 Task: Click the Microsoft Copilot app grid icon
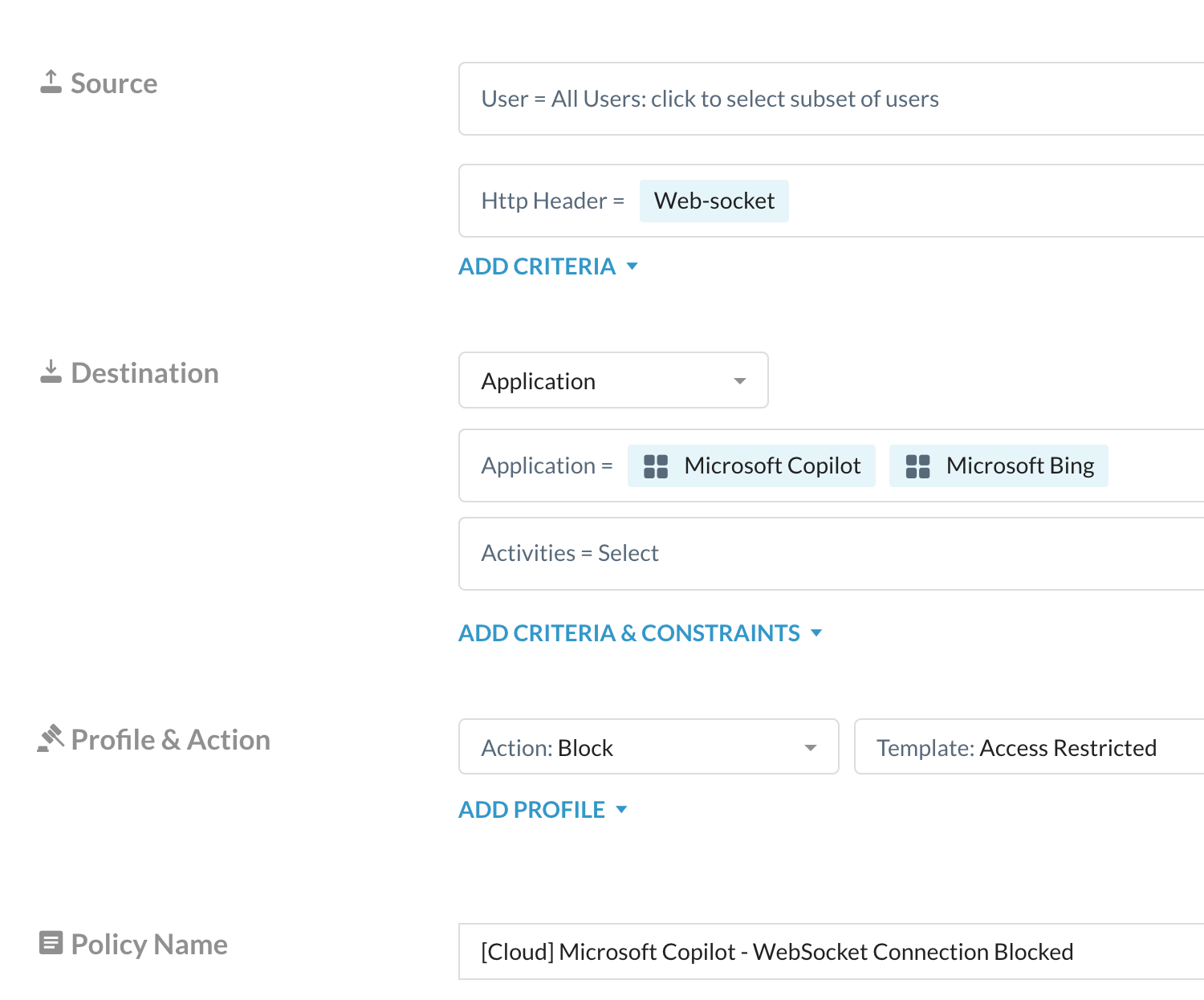pos(656,466)
